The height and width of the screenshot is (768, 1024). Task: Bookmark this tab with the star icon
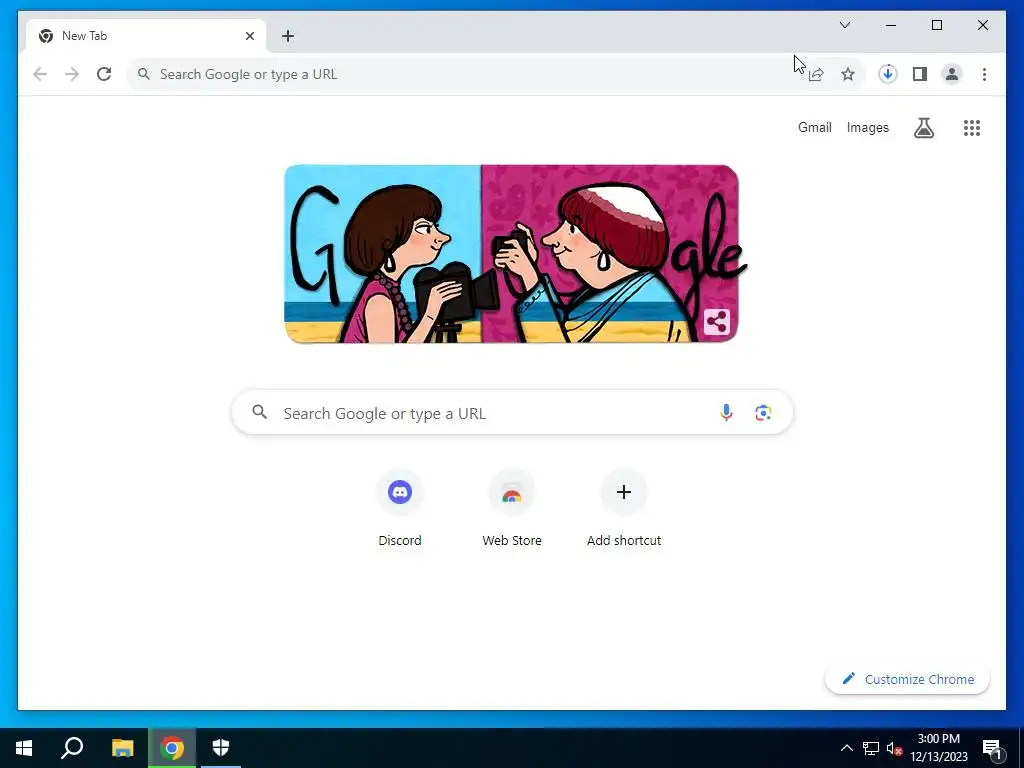click(x=848, y=74)
